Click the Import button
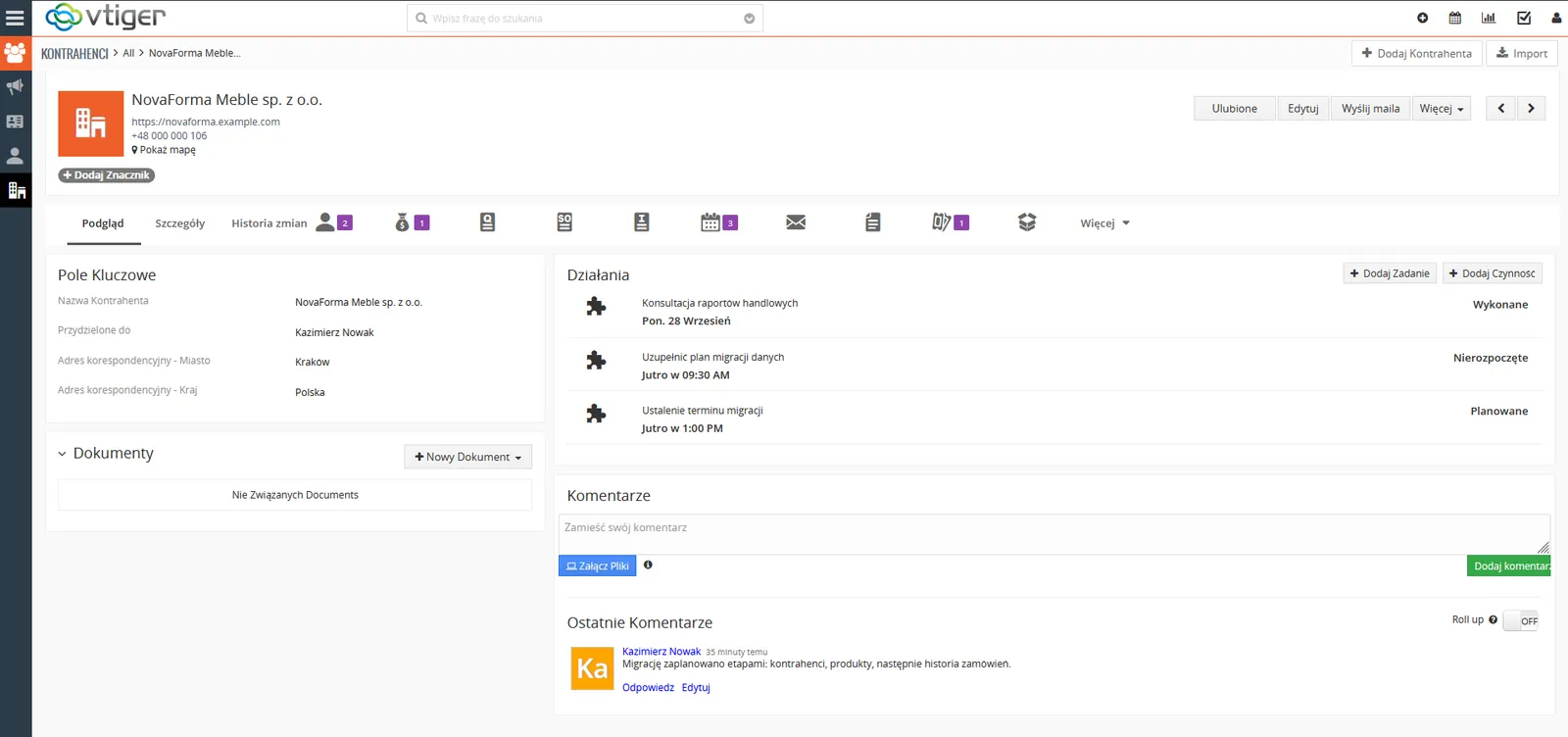Image resolution: width=1568 pixels, height=737 pixels. [x=1522, y=53]
